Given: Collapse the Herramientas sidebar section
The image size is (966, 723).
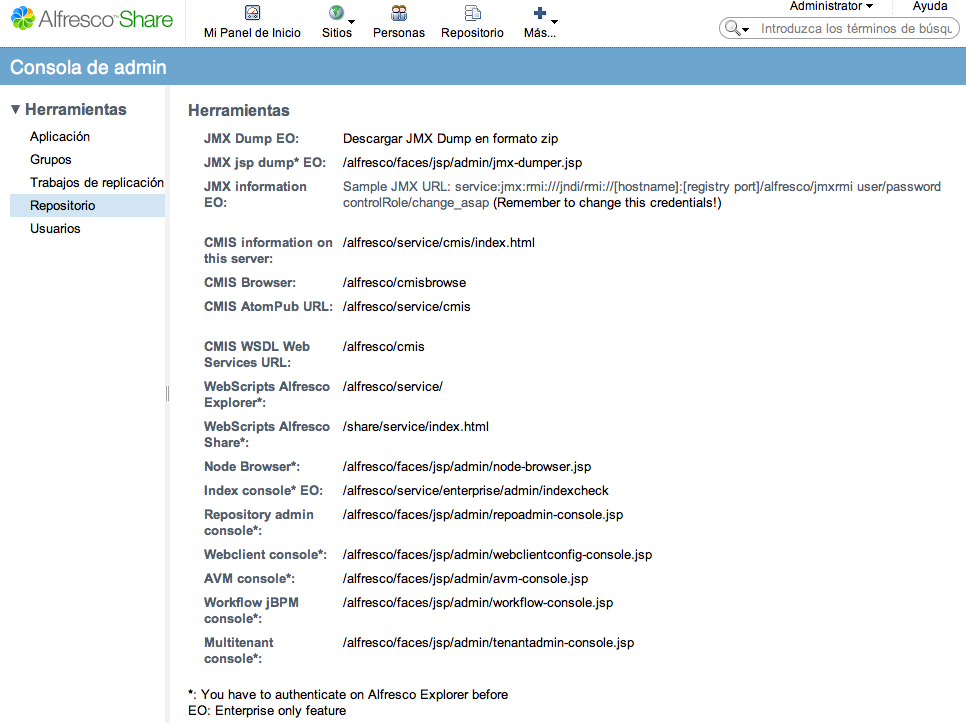Looking at the screenshot, I should (15, 110).
